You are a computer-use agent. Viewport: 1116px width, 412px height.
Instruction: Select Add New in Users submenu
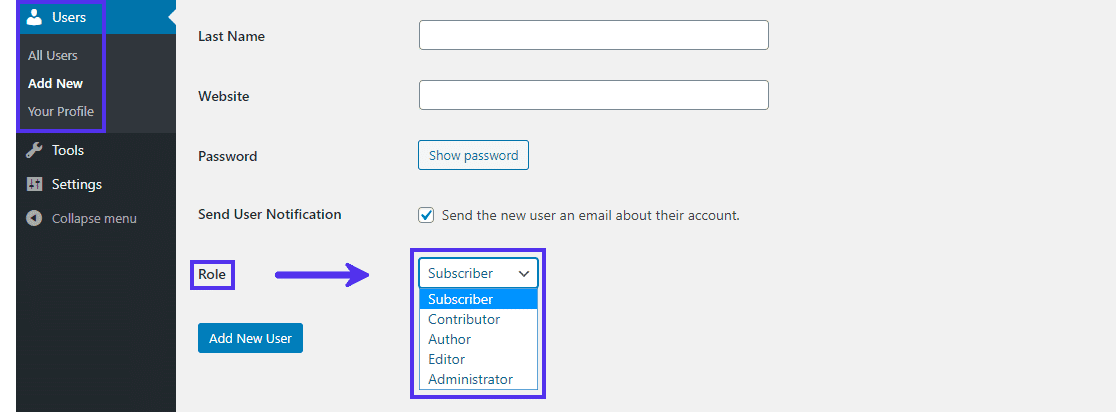(x=56, y=83)
